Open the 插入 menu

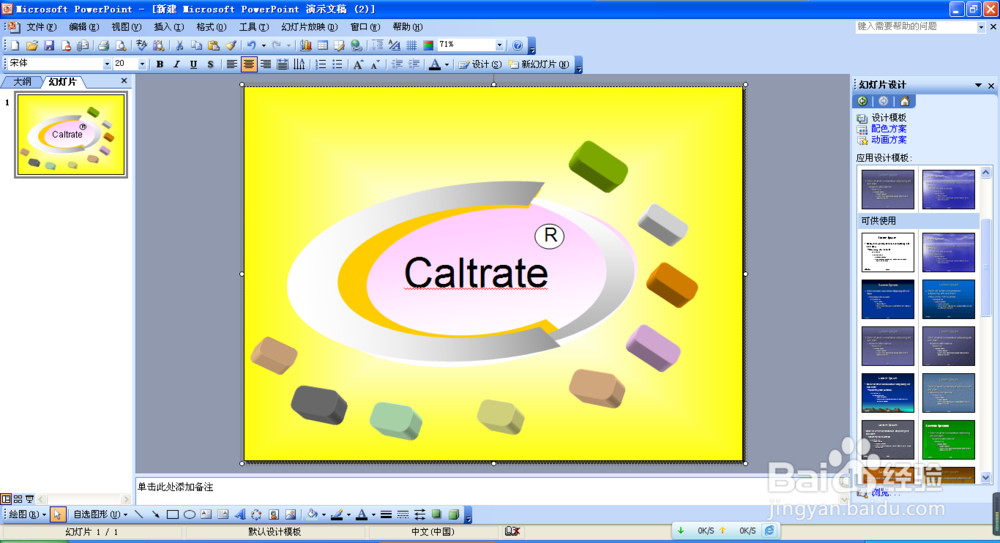169,27
